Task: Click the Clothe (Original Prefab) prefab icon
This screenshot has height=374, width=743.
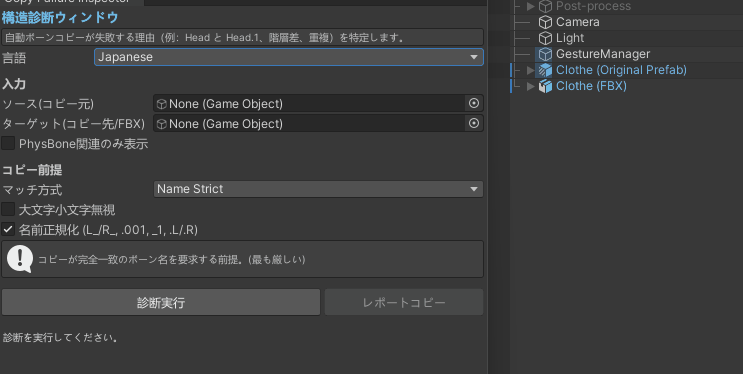Action: [545, 70]
